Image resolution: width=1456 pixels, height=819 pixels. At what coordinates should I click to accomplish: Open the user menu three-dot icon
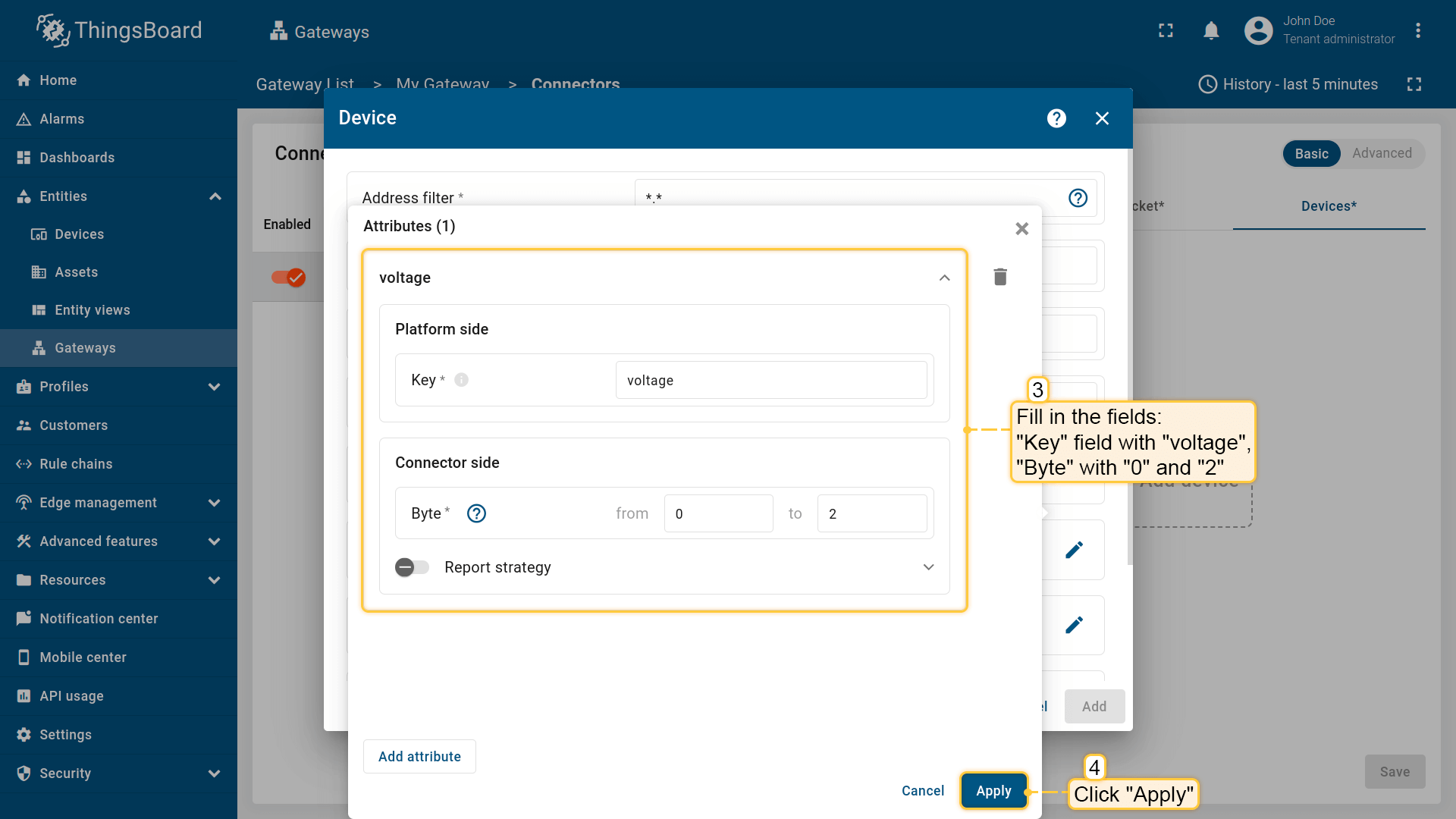tap(1417, 31)
